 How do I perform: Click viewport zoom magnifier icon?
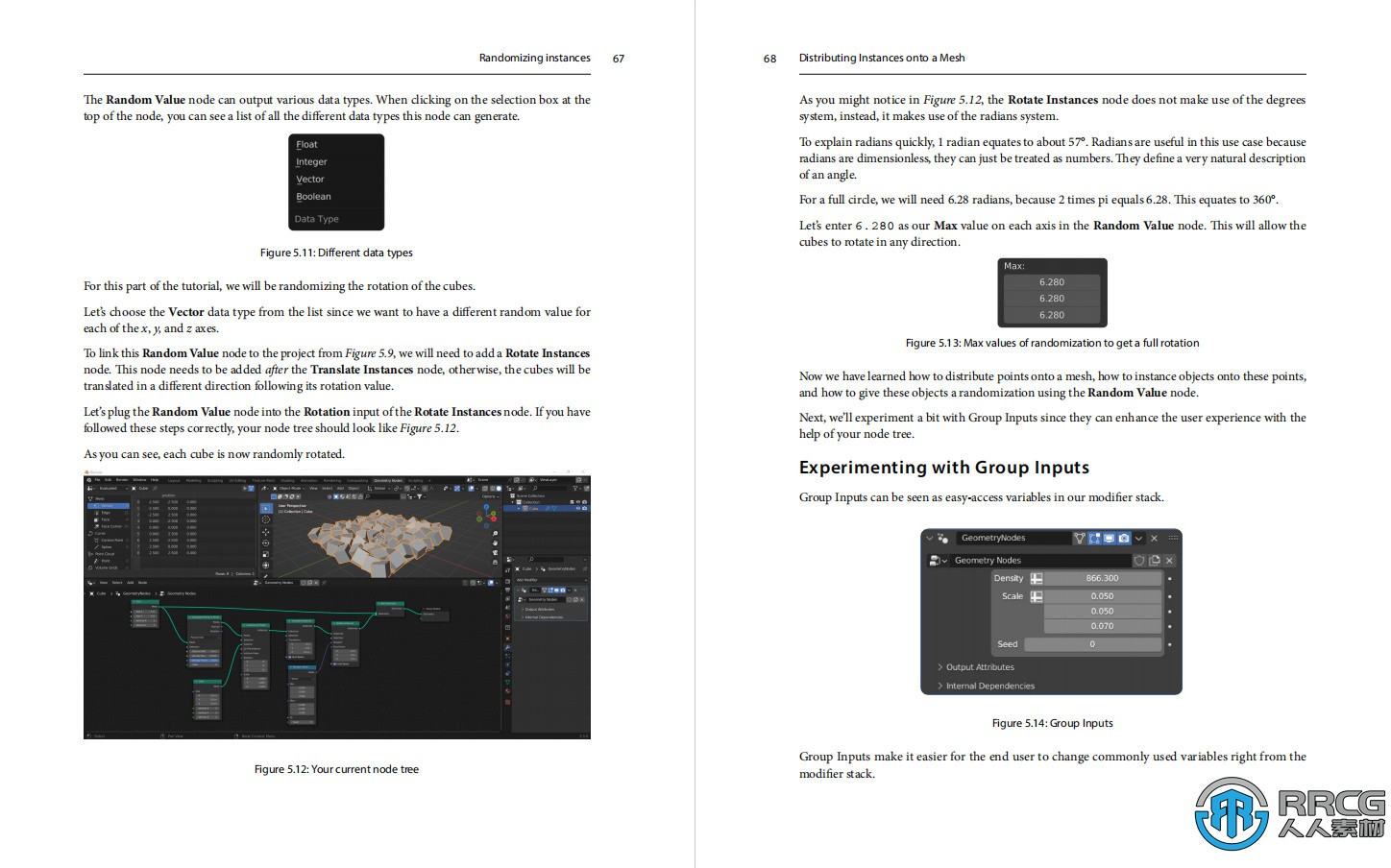495,534
